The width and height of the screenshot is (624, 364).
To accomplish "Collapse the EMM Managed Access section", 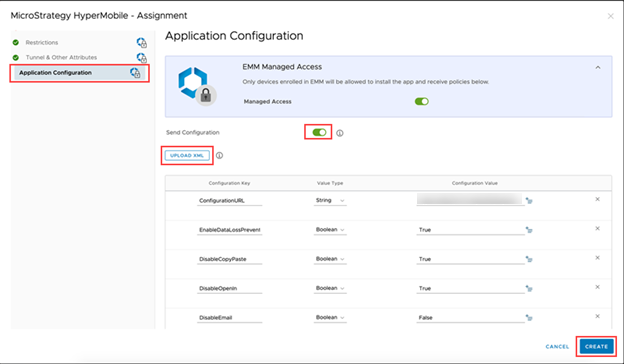I will coord(598,68).
